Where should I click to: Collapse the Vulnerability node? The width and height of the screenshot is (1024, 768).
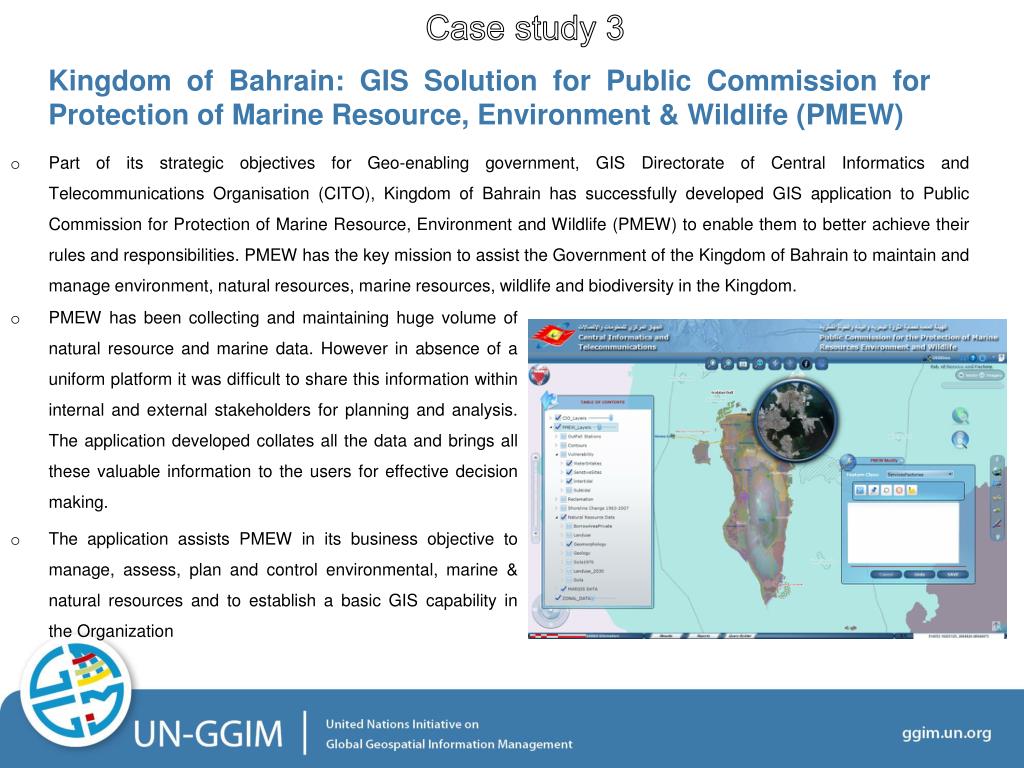556,455
